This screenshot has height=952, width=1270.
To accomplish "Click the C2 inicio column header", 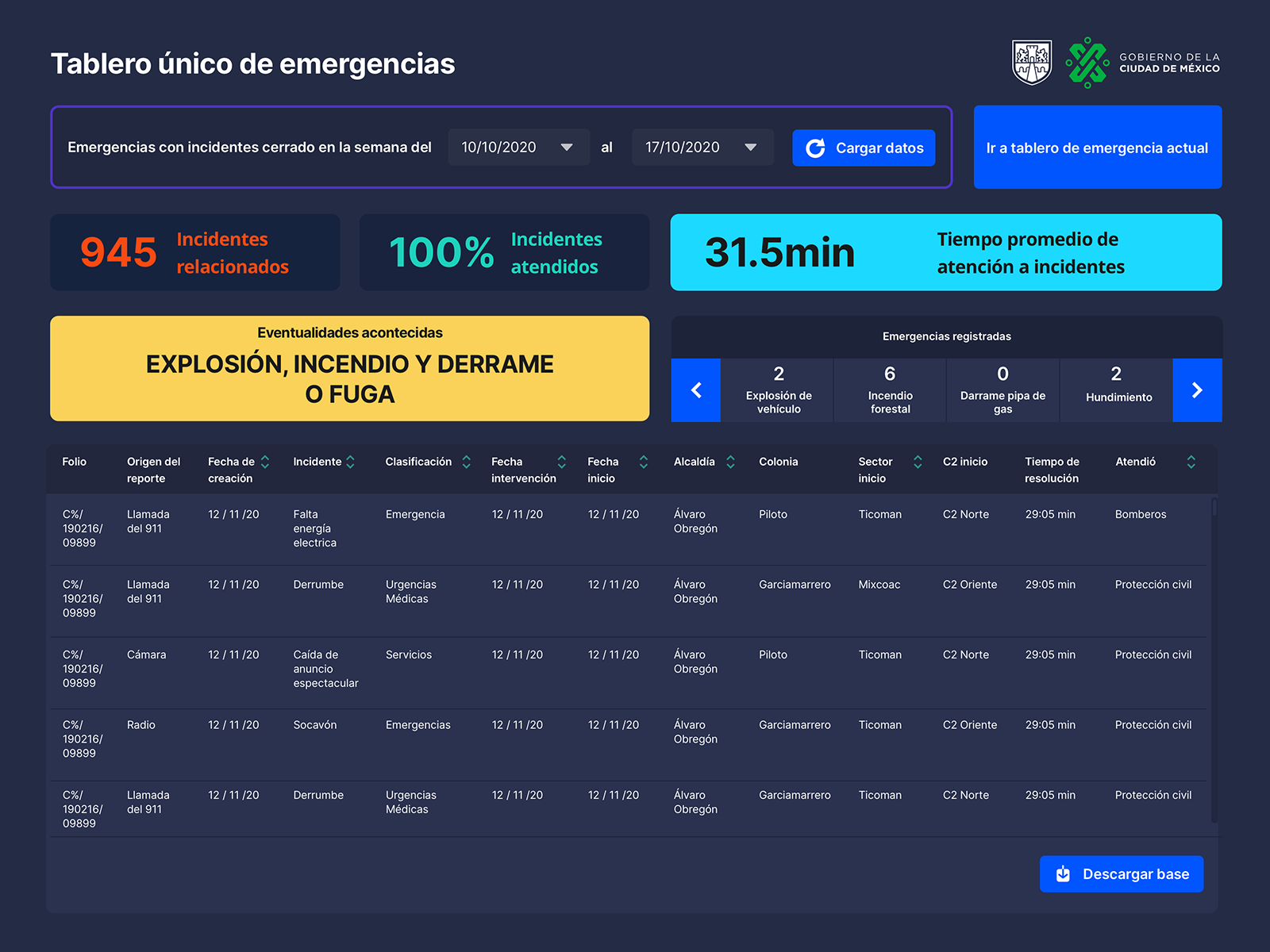I will tap(965, 462).
